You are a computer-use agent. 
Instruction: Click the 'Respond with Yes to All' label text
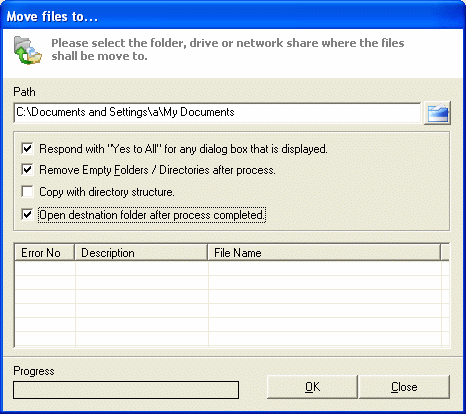coord(183,149)
